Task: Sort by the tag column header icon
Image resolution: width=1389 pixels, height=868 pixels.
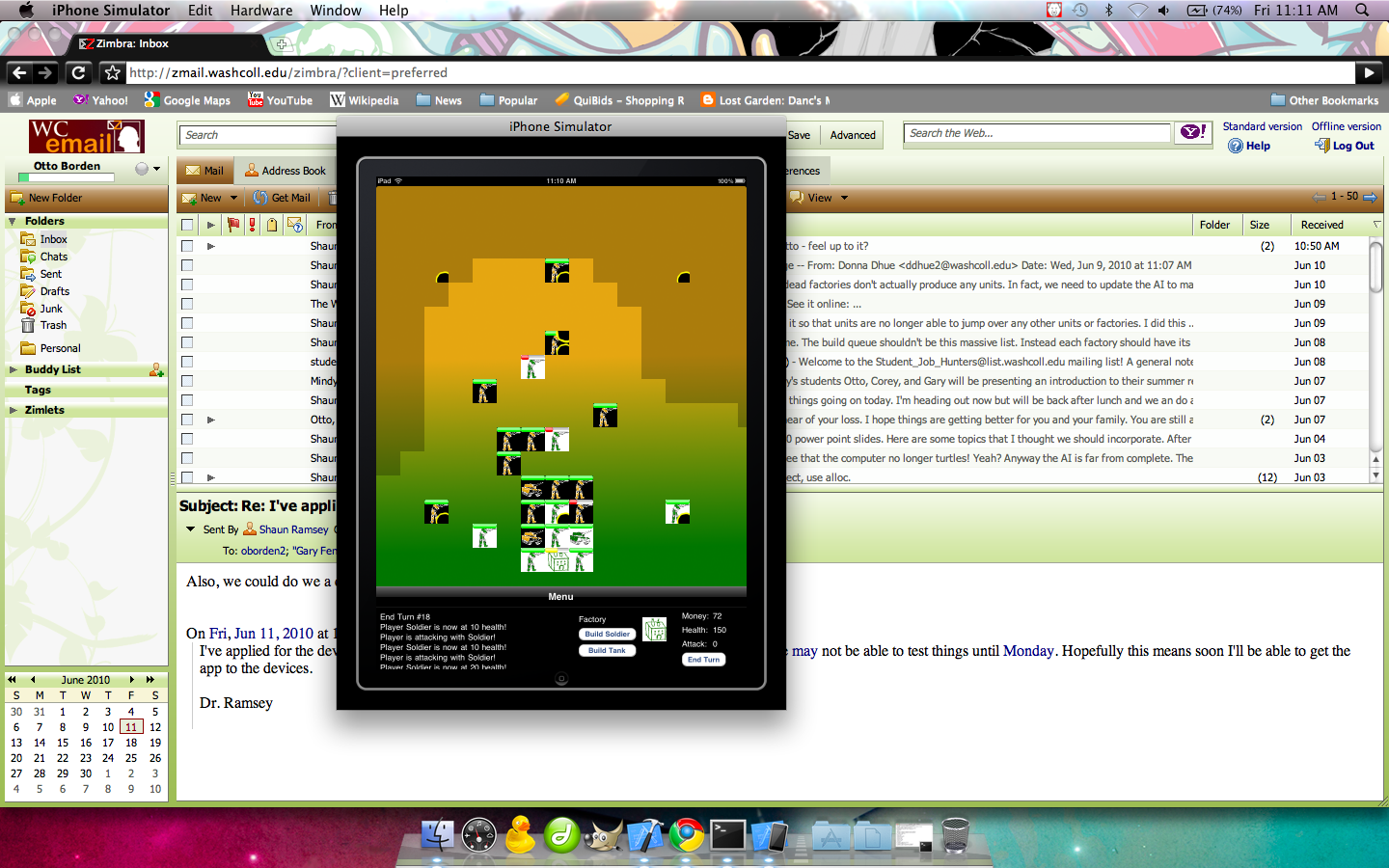Action: coord(272,225)
